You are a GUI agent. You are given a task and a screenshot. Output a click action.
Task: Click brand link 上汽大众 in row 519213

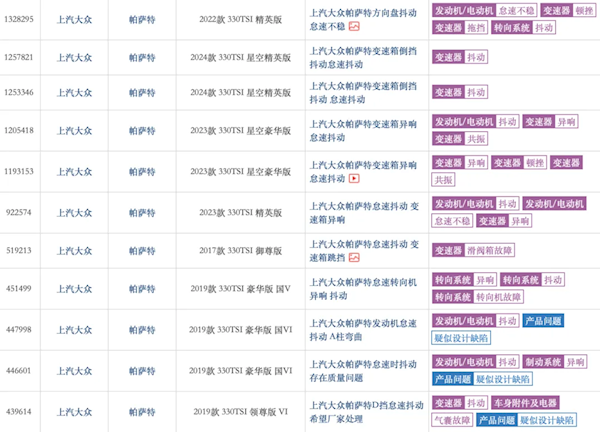click(x=74, y=251)
